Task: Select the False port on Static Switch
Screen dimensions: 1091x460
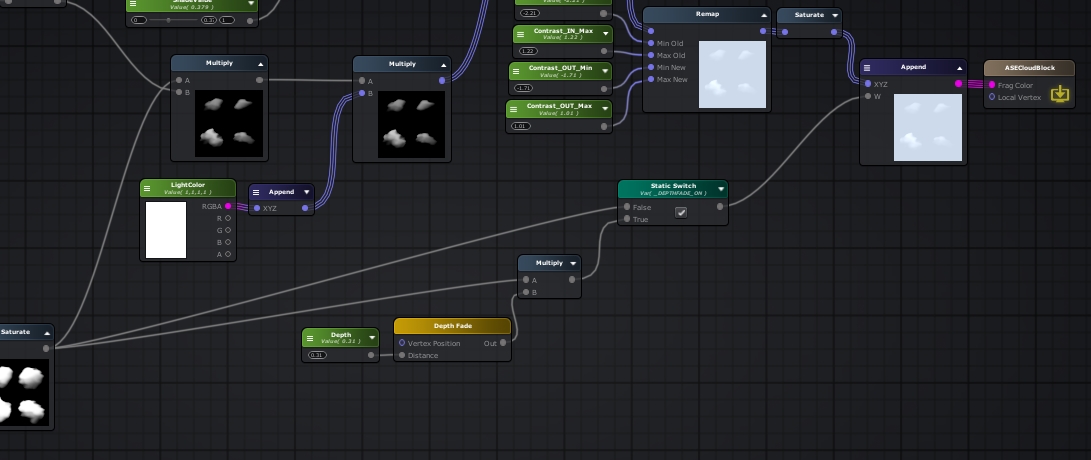Action: click(627, 207)
